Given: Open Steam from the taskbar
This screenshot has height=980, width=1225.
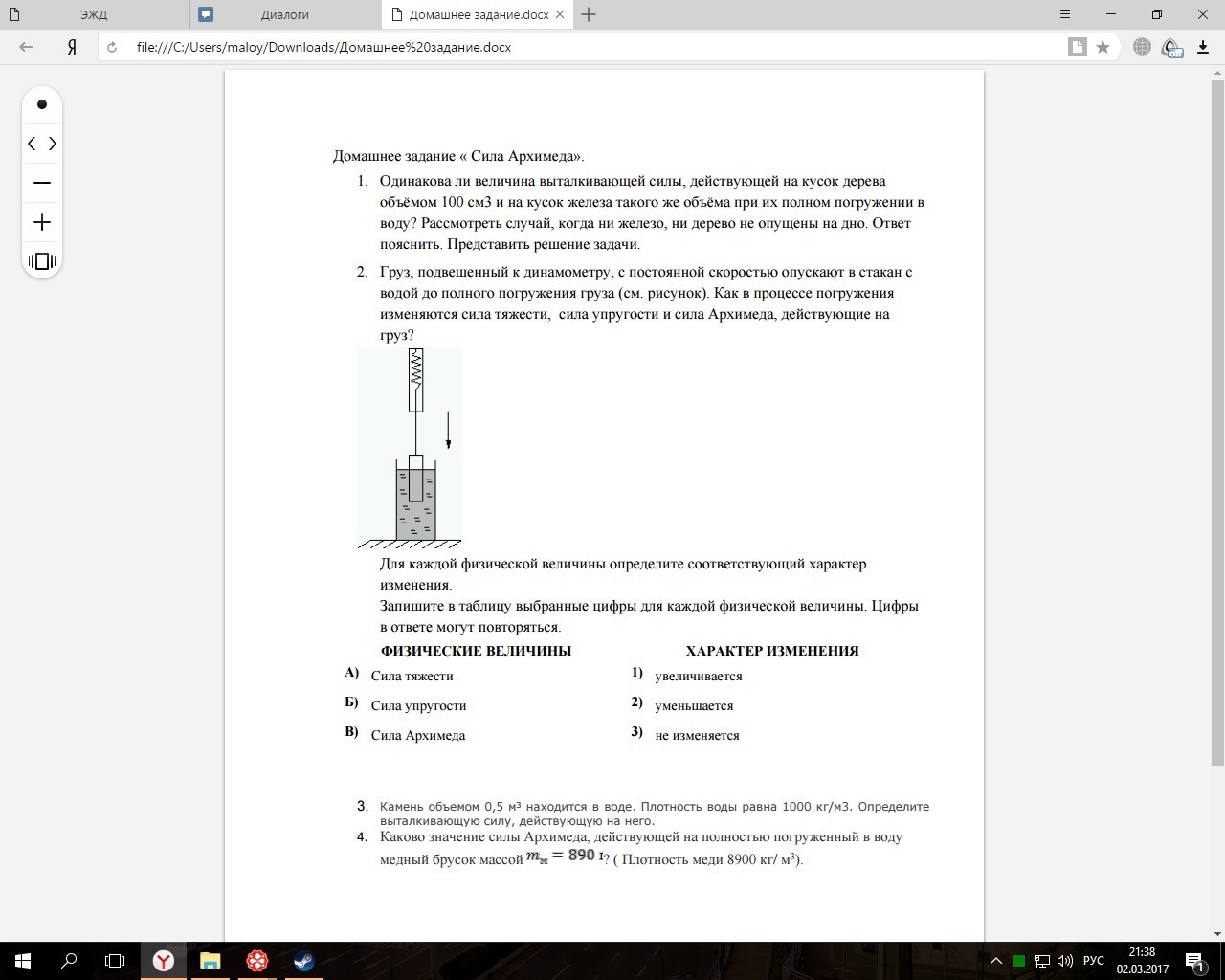Looking at the screenshot, I should [x=304, y=961].
